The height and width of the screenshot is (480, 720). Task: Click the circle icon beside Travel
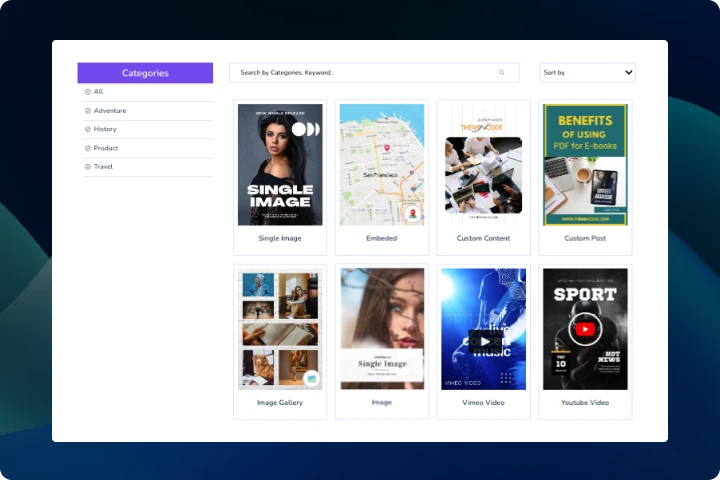88,167
